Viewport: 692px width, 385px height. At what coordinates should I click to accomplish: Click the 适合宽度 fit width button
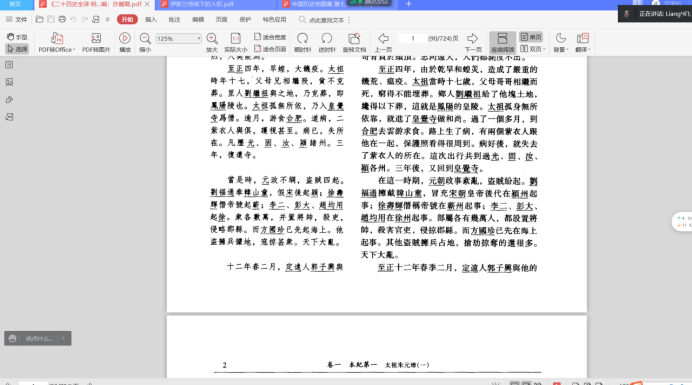[270, 37]
